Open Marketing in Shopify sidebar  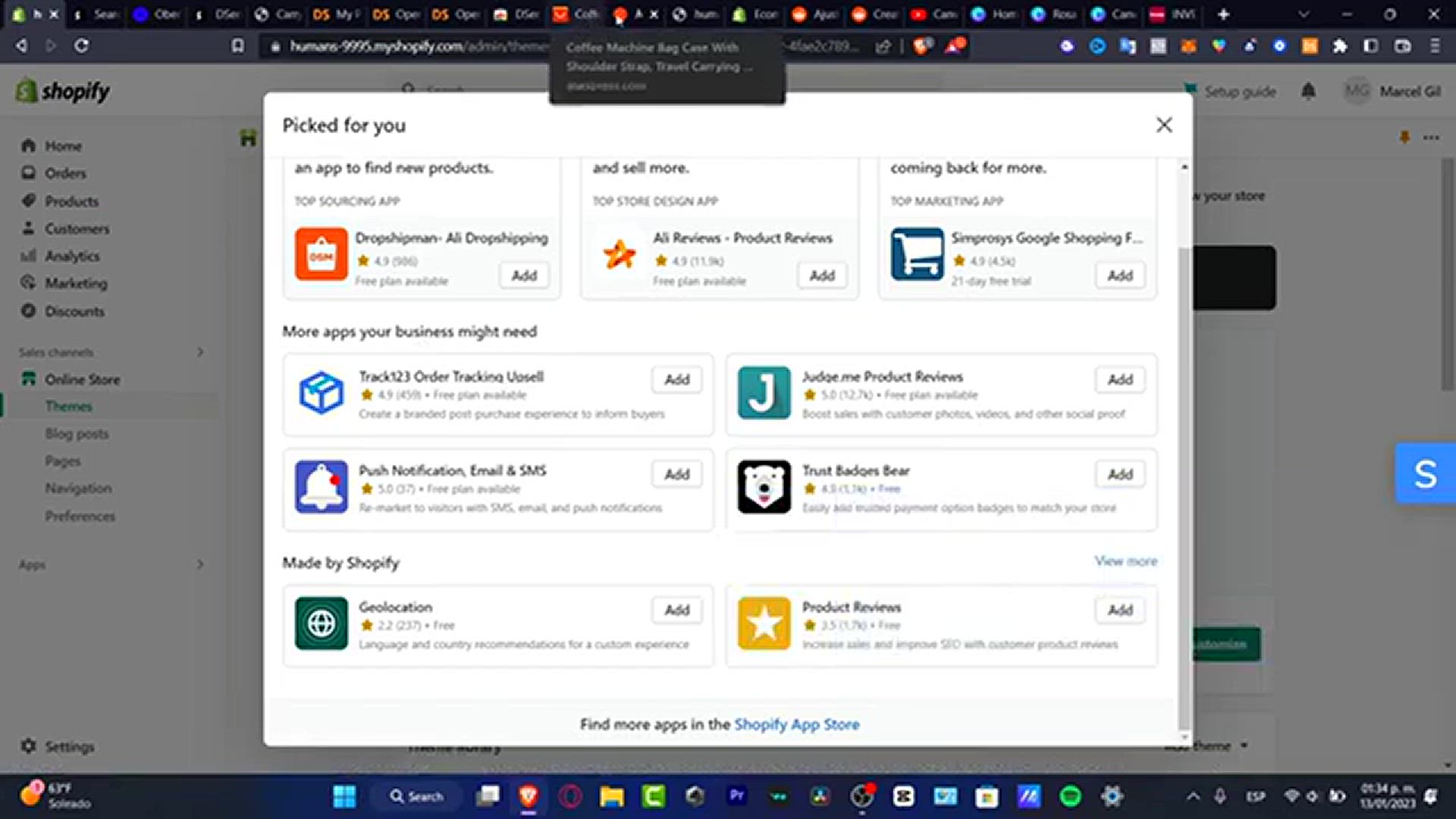(76, 284)
